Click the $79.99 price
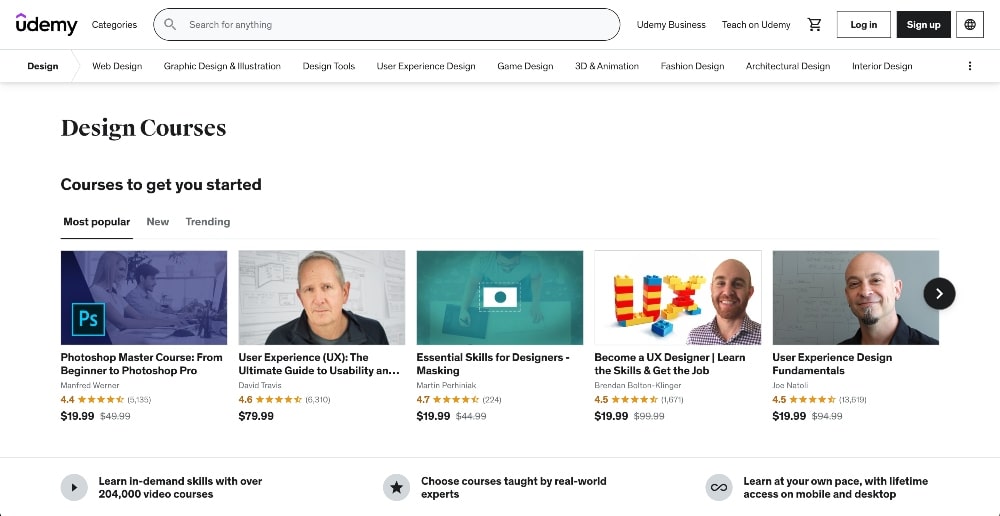This screenshot has width=1000, height=516. 256,416
